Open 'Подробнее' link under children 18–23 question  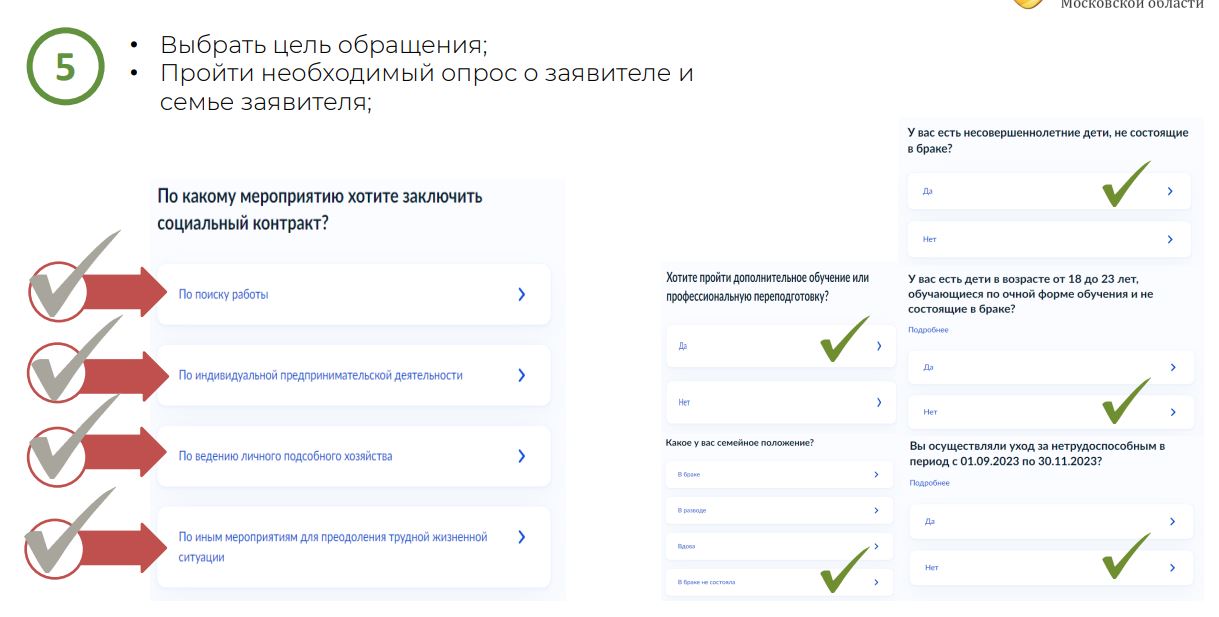coord(928,330)
